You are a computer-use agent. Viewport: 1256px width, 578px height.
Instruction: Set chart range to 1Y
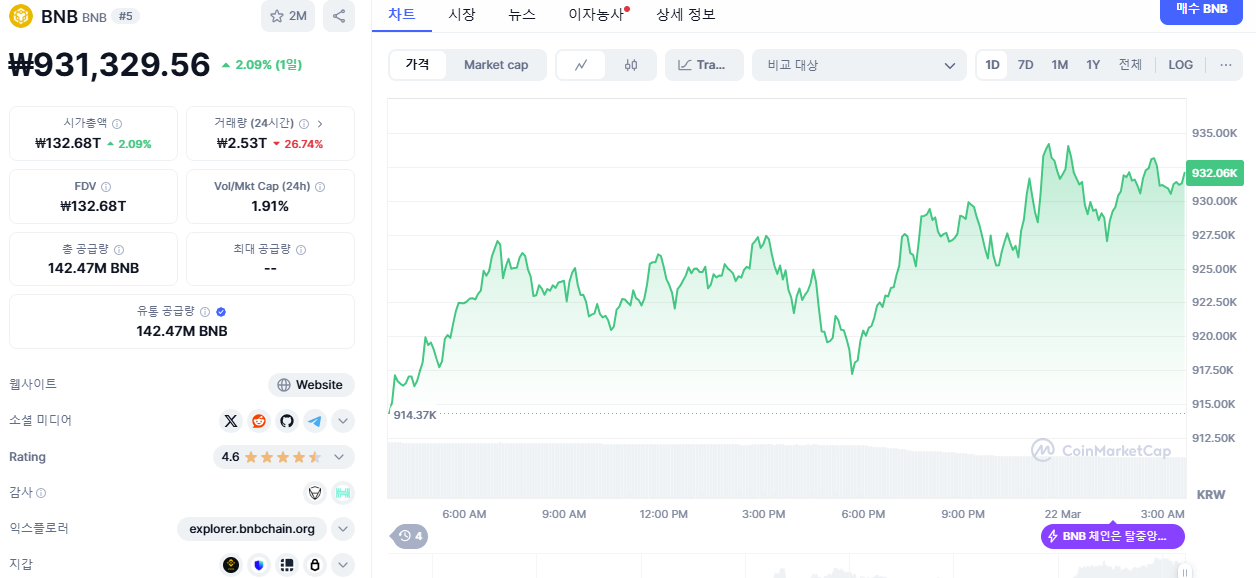coord(1093,65)
